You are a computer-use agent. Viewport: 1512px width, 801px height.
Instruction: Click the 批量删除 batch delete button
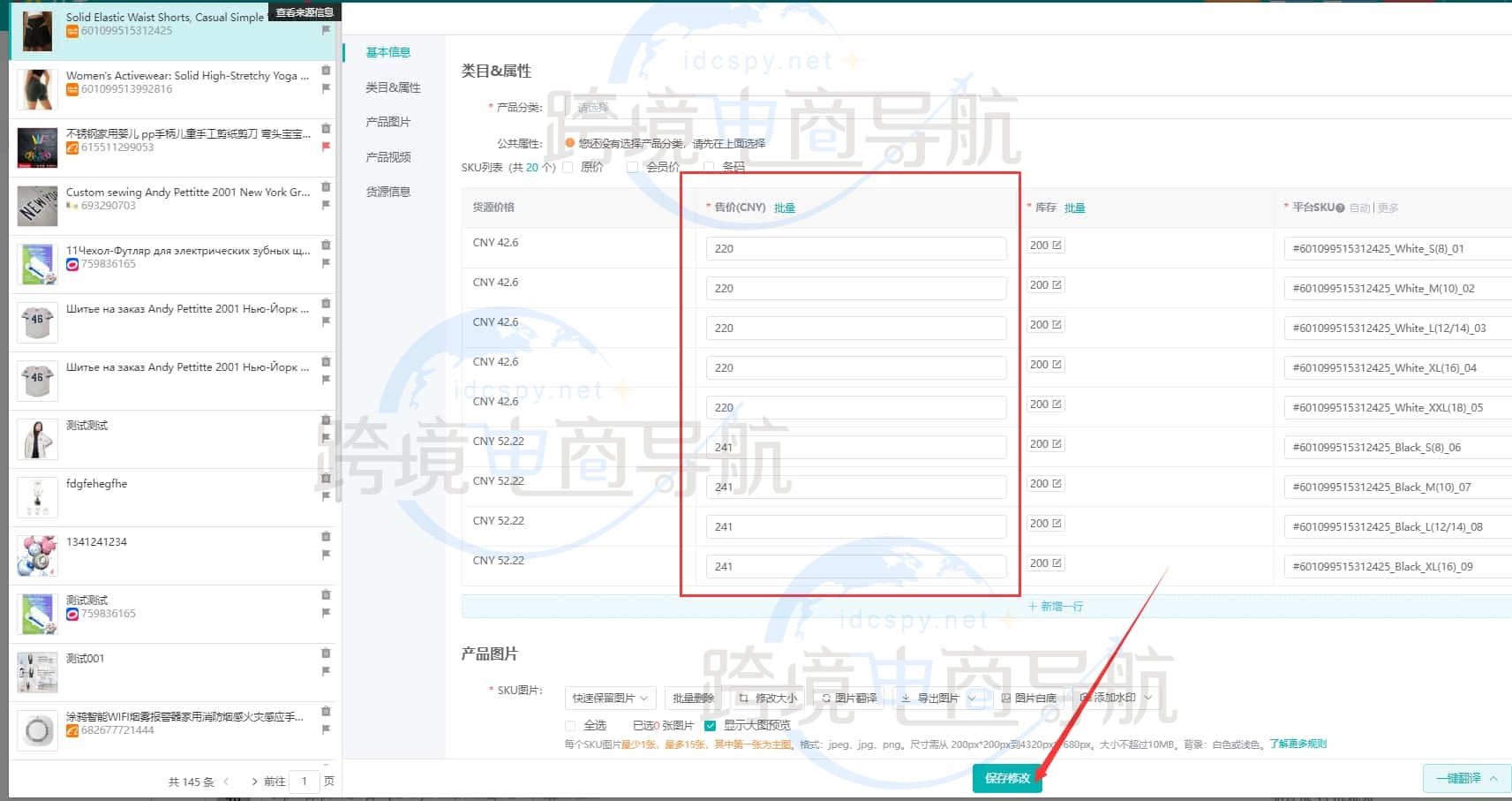click(x=694, y=698)
